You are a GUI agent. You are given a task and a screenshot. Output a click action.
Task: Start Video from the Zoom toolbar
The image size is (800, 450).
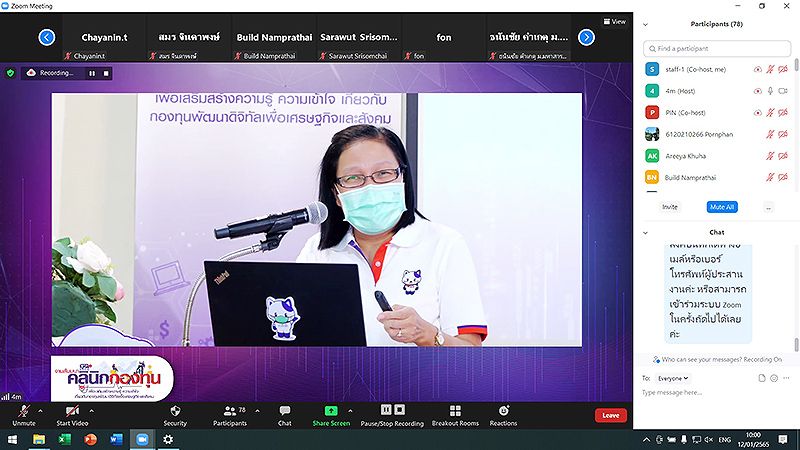click(72, 415)
